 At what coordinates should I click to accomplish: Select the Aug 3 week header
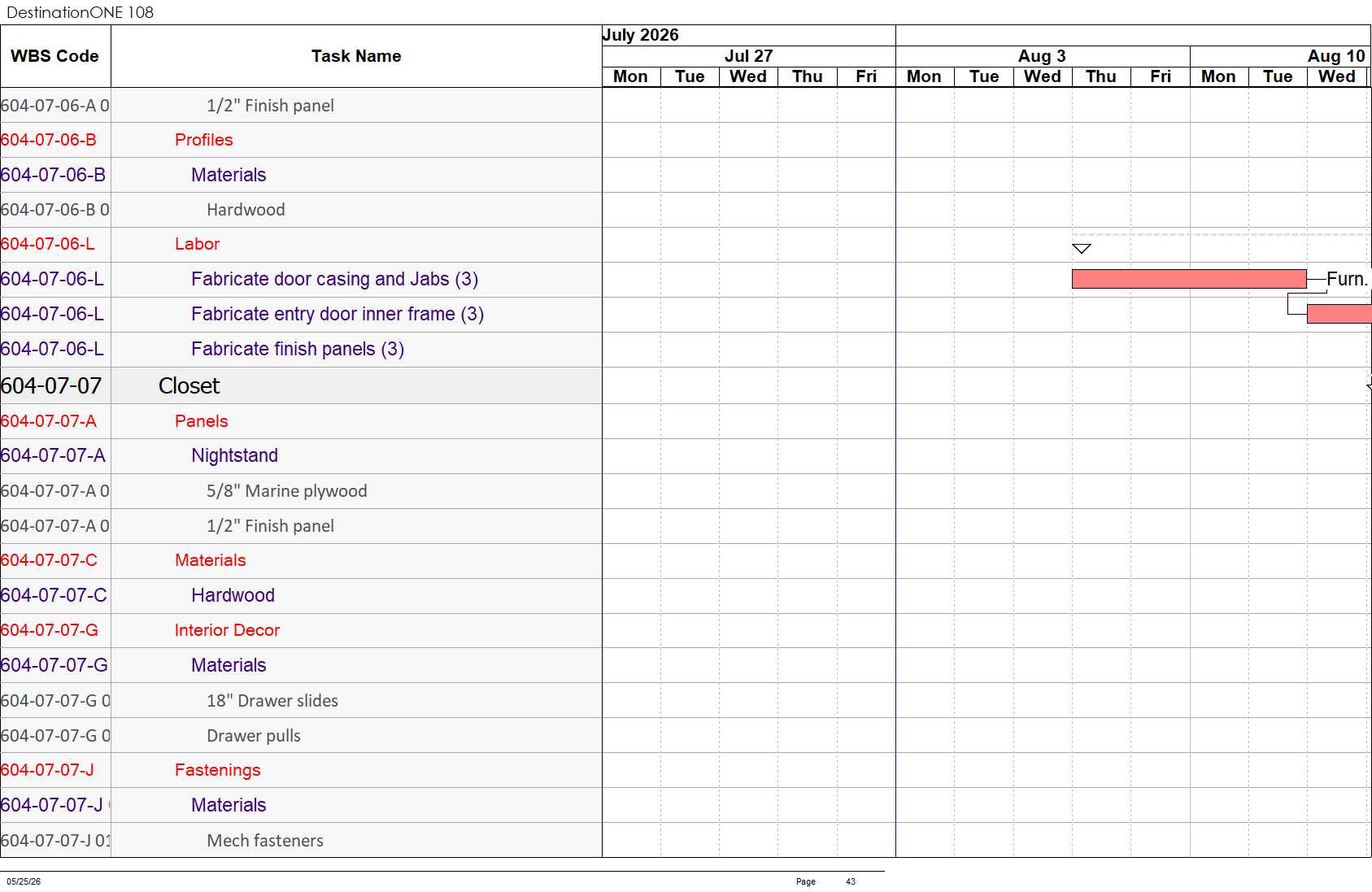pos(1042,56)
